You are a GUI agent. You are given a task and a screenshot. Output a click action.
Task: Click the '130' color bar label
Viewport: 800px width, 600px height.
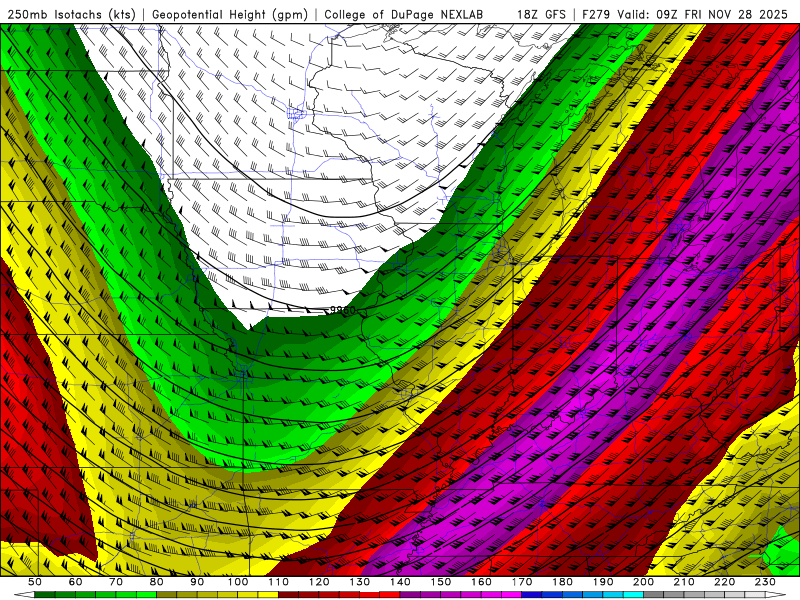point(360,582)
